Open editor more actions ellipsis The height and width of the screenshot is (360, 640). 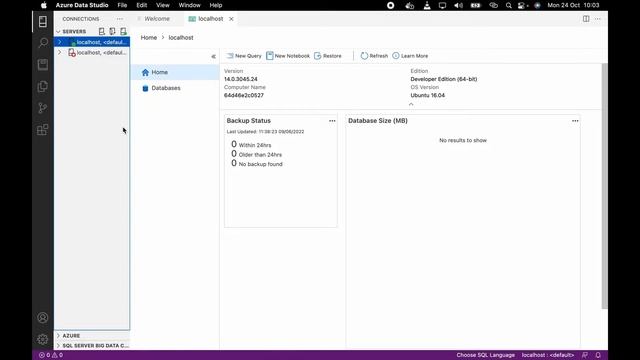pos(598,19)
